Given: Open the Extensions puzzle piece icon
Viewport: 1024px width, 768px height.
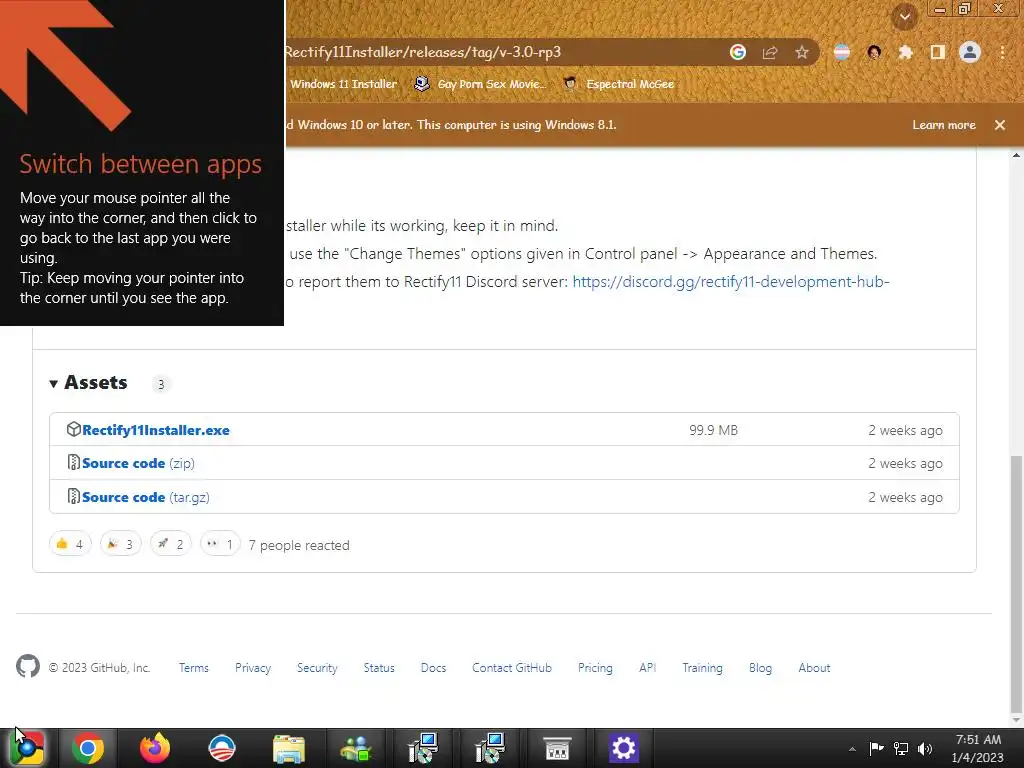Looking at the screenshot, I should pos(905,52).
